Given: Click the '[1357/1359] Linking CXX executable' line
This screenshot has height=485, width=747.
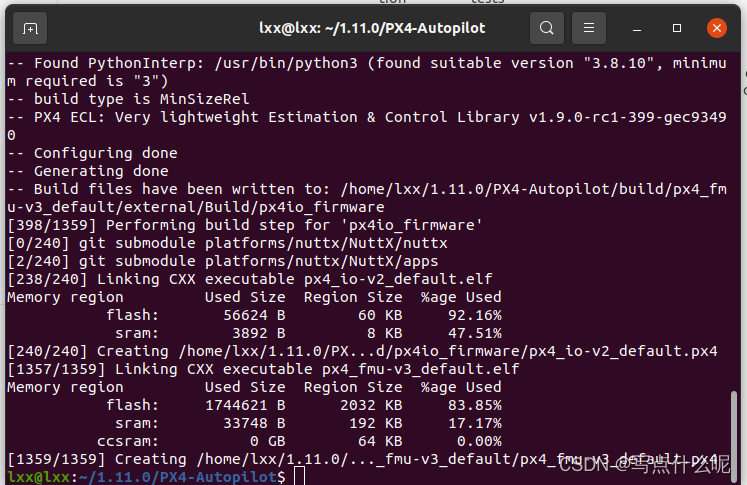Looking at the screenshot, I should 263,369.
